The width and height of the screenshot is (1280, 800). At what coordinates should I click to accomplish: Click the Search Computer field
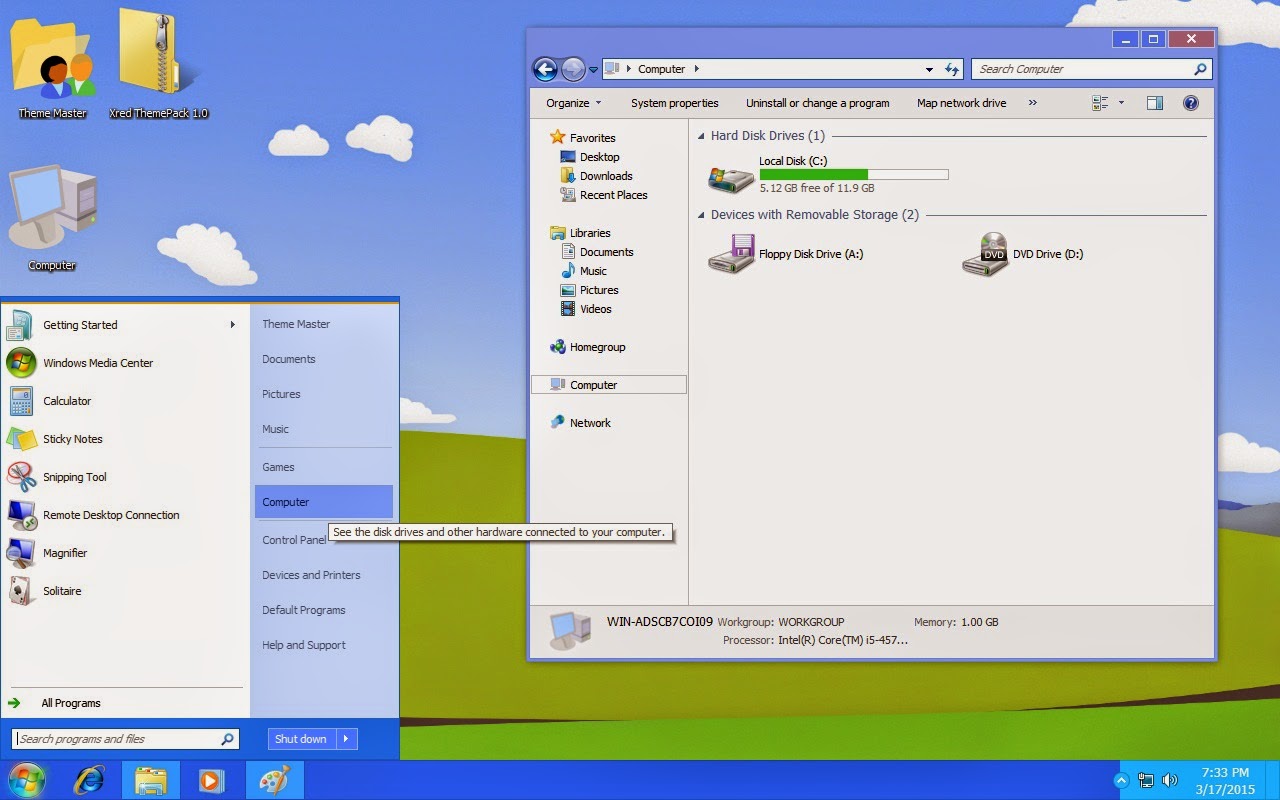tap(1091, 69)
